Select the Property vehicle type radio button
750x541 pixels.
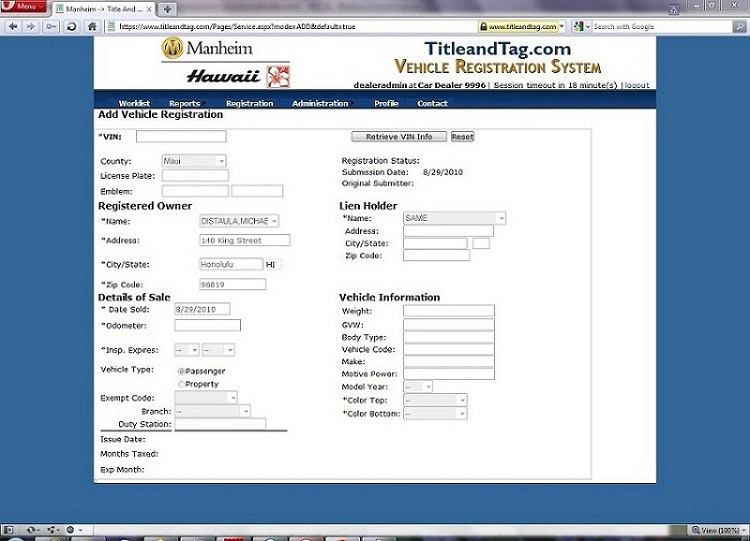point(181,384)
